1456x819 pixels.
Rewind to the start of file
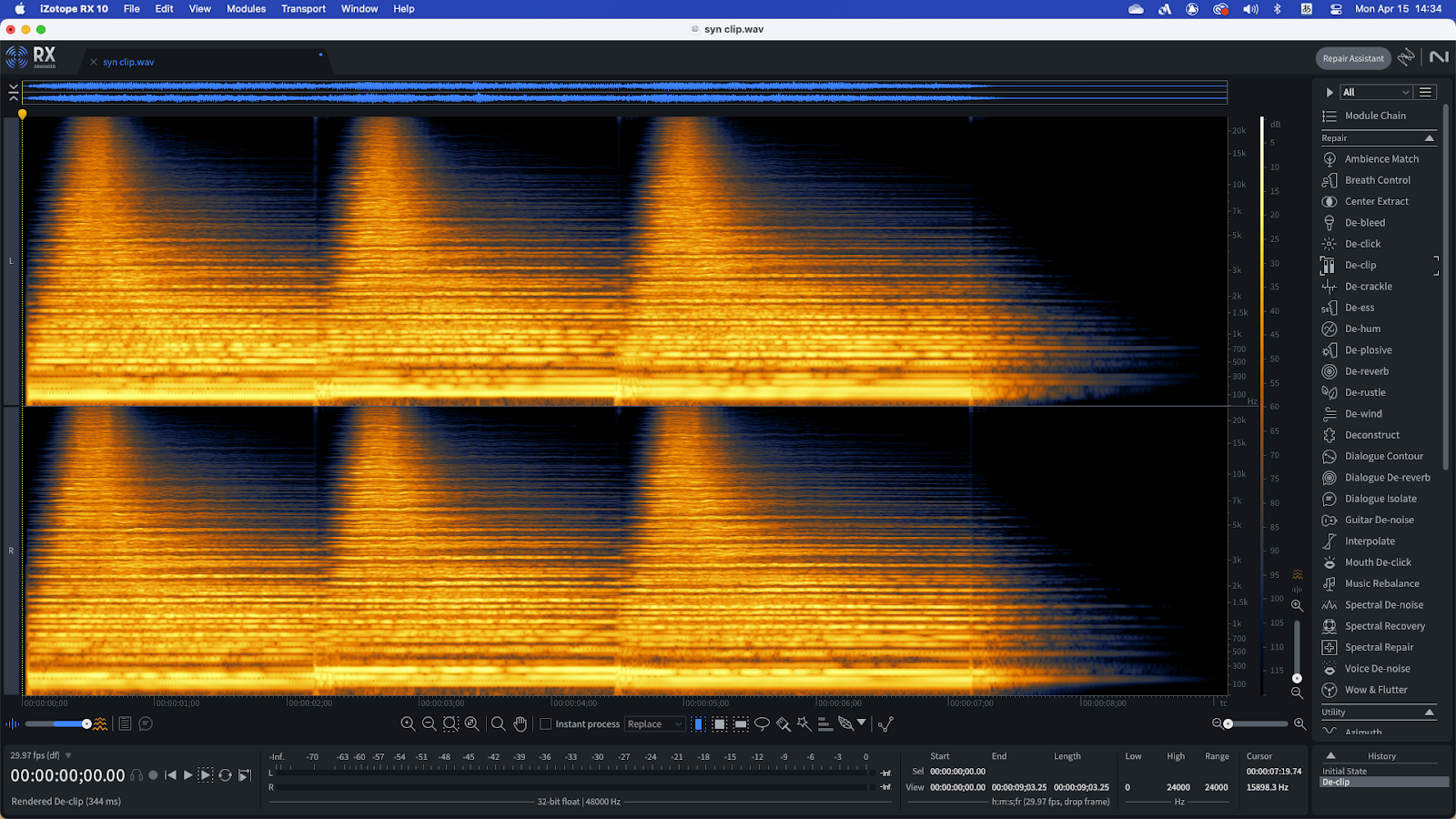pos(170,775)
